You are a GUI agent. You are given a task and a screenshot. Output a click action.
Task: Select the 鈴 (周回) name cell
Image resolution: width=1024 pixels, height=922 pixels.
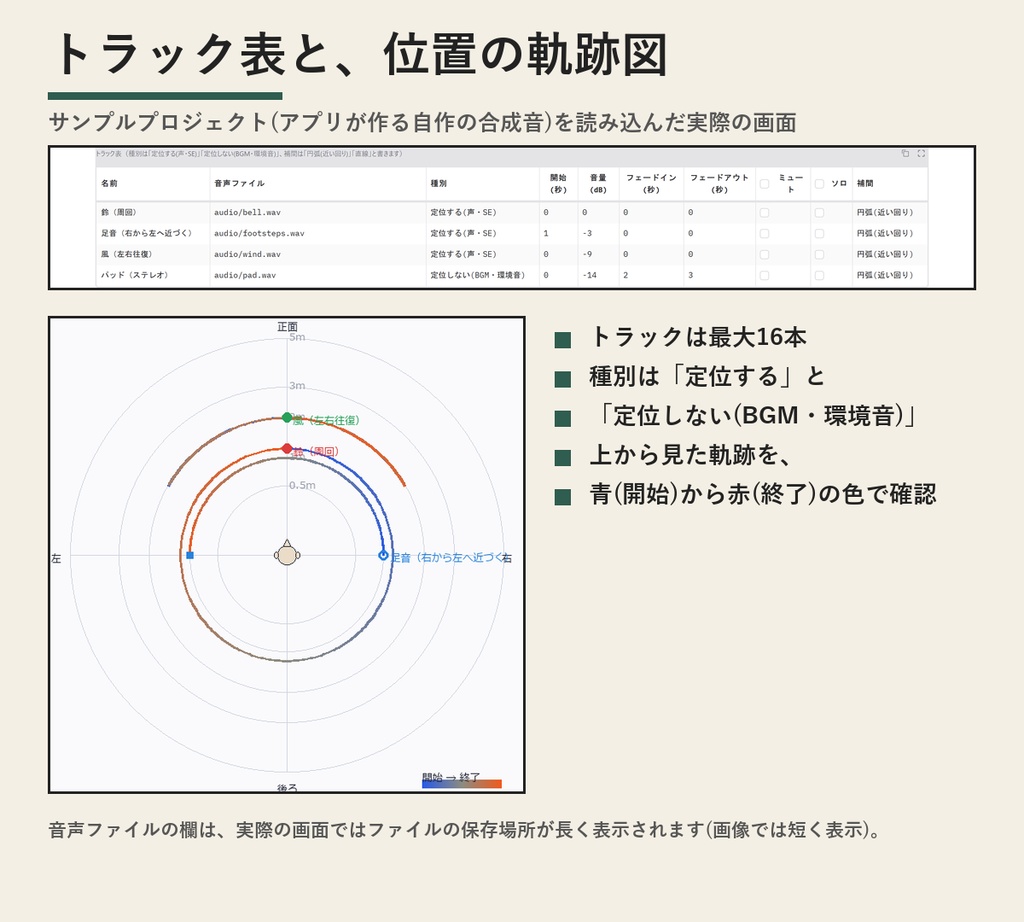153,213
